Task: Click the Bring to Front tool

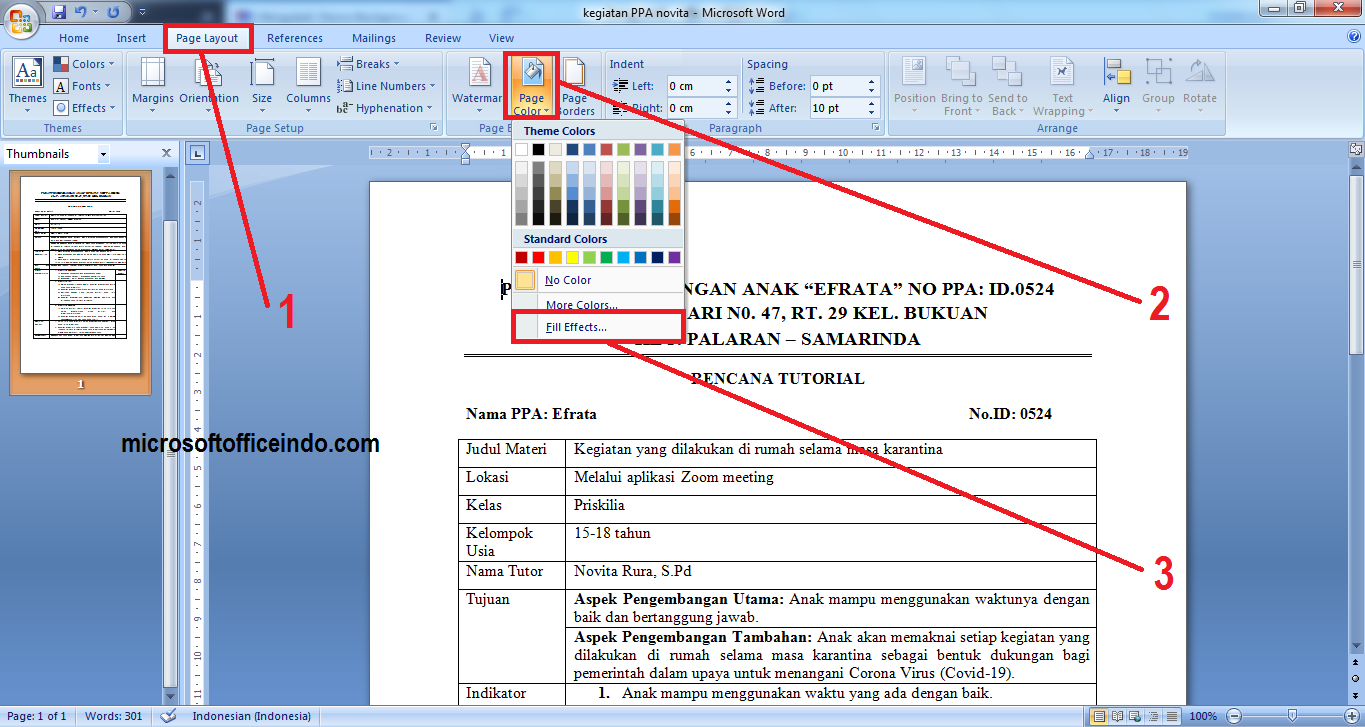Action: coord(960,86)
